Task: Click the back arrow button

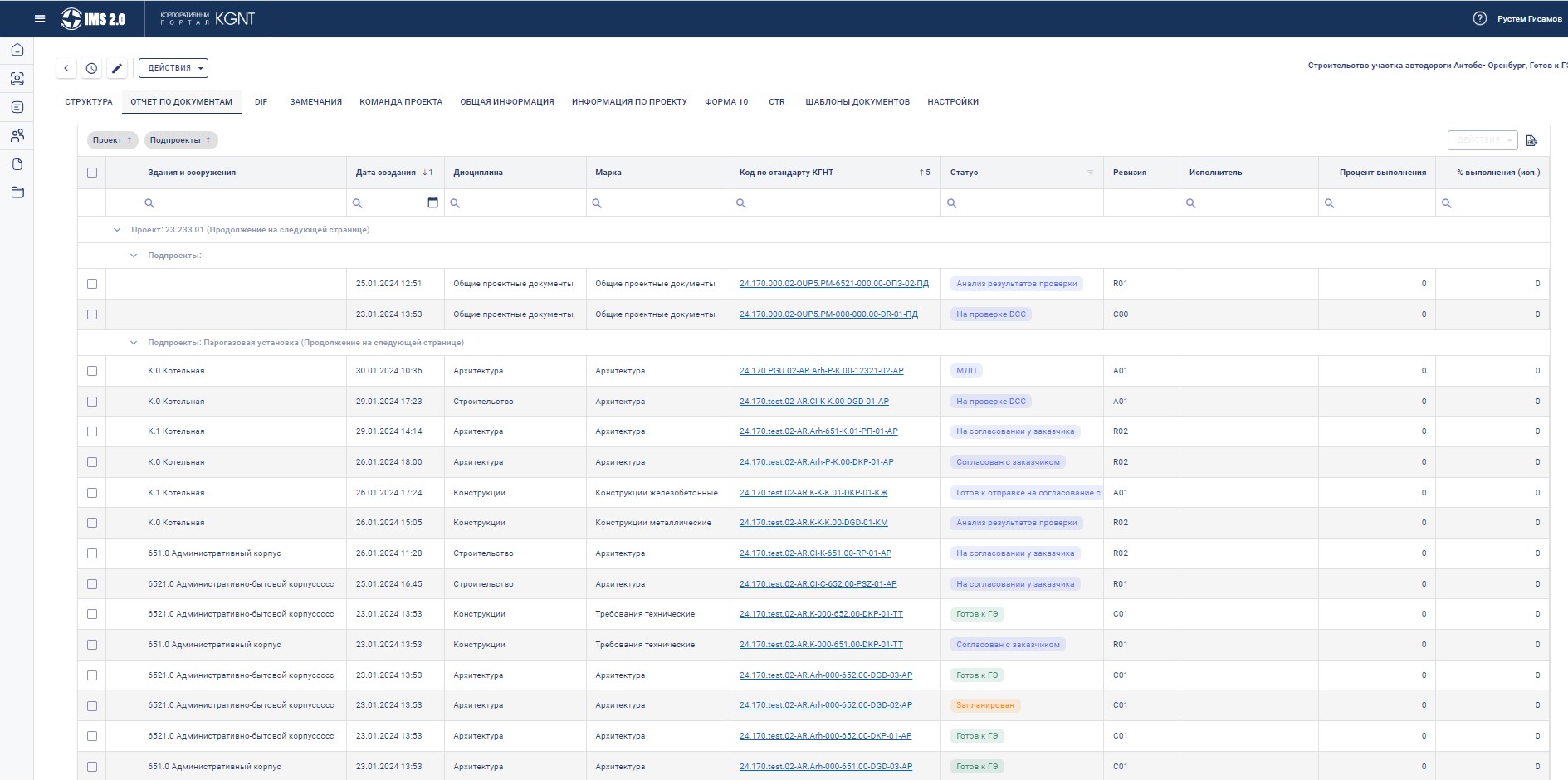Action: [x=66, y=68]
